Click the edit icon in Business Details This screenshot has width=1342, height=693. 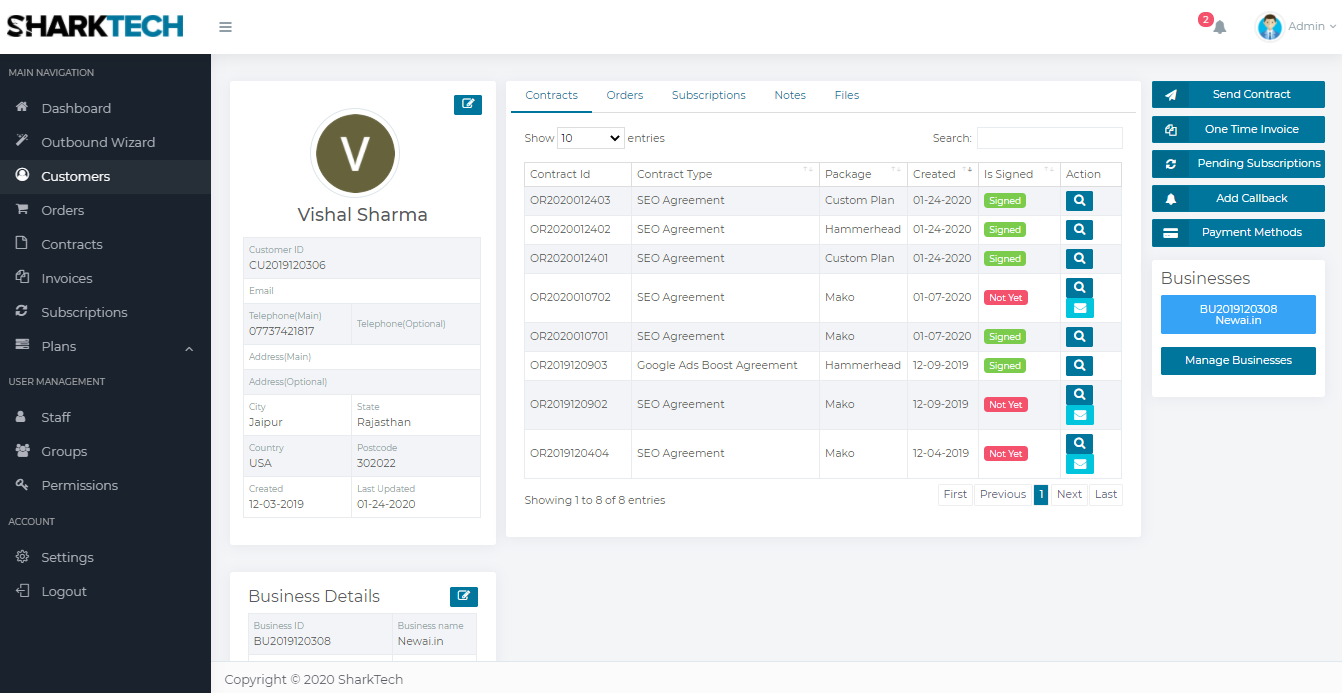coord(463,596)
